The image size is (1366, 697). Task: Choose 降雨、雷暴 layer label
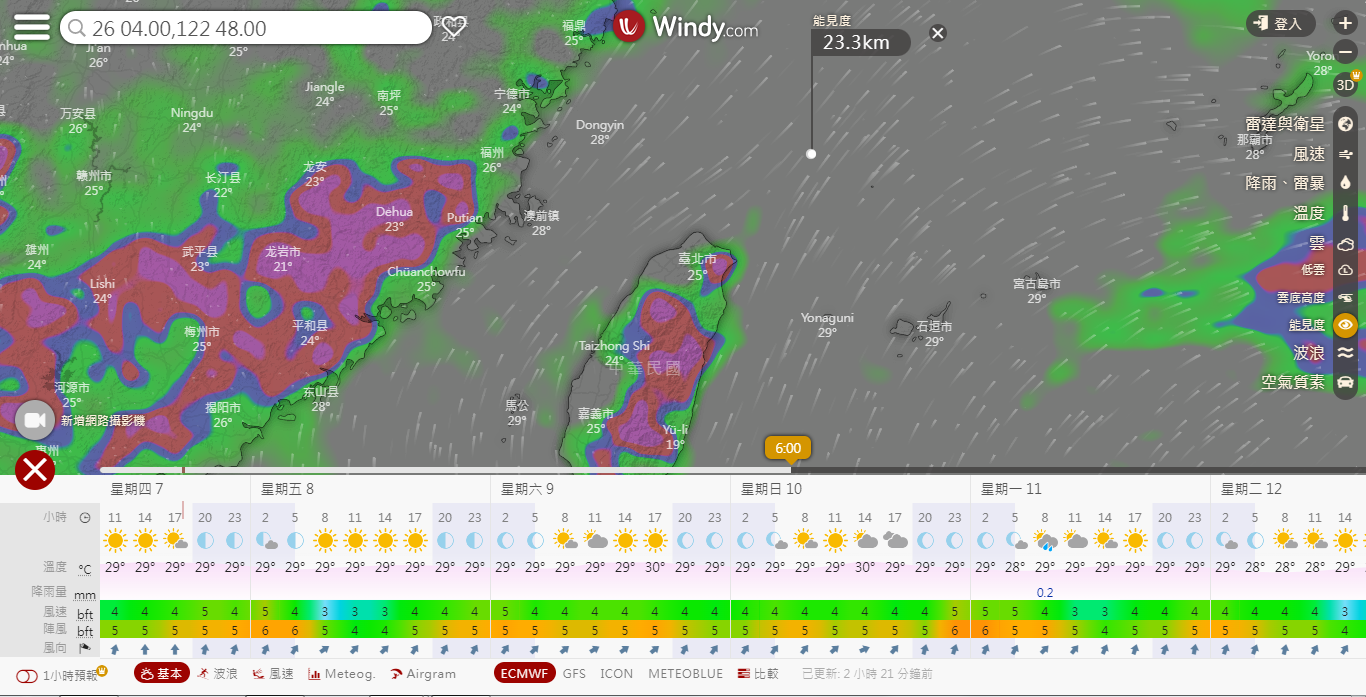(1285, 183)
